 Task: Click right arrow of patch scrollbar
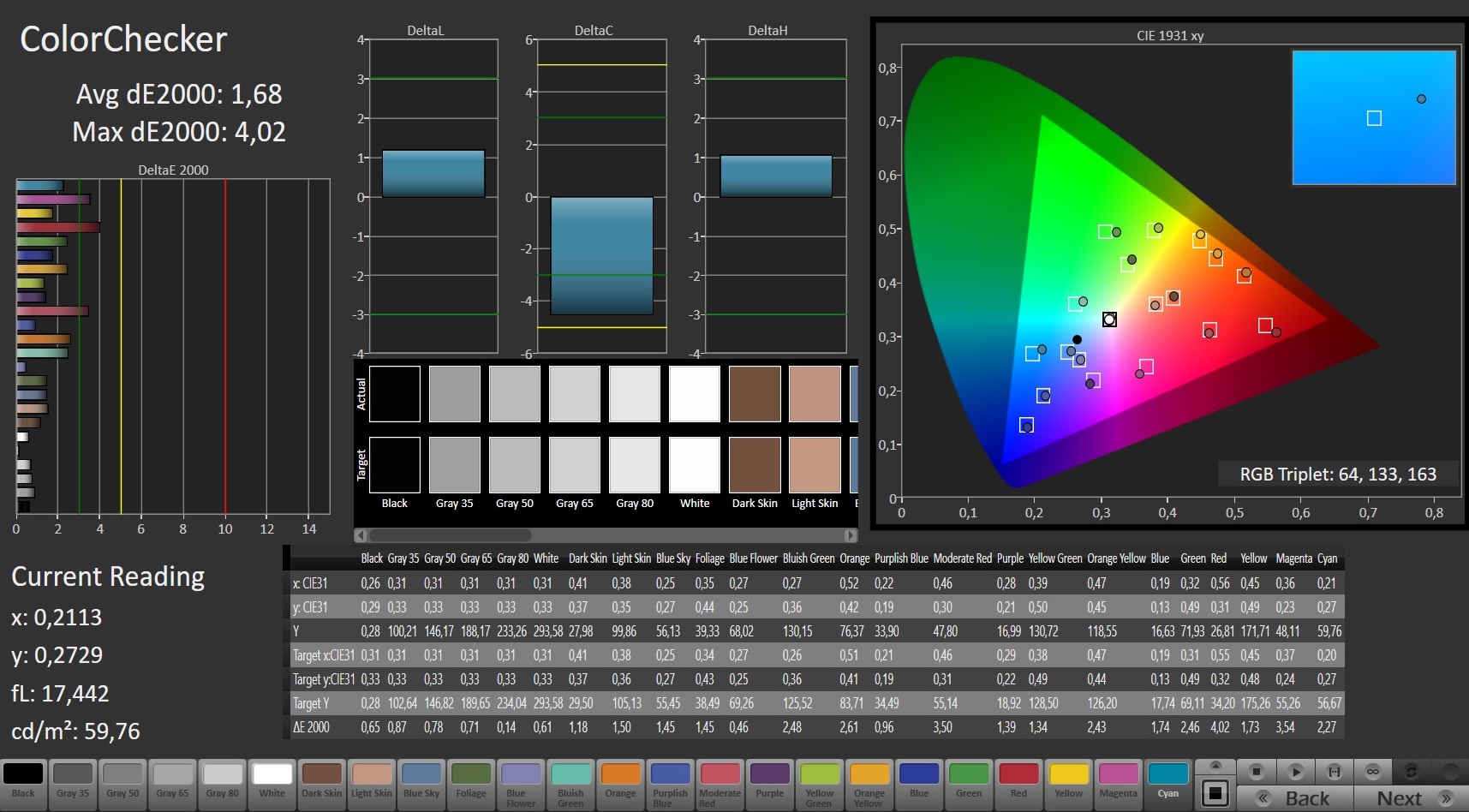click(x=851, y=535)
